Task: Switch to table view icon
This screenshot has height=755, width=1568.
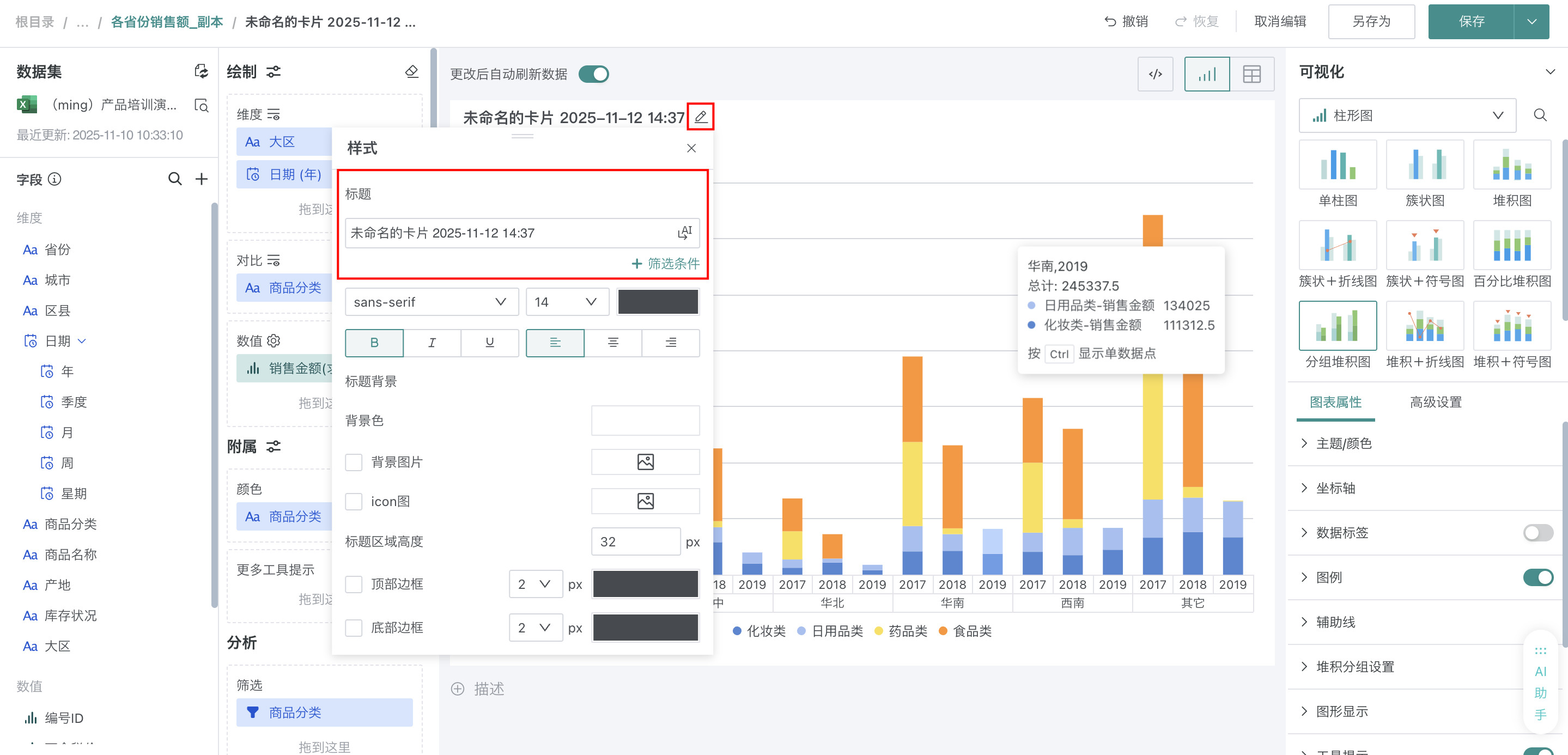Action: [1251, 74]
